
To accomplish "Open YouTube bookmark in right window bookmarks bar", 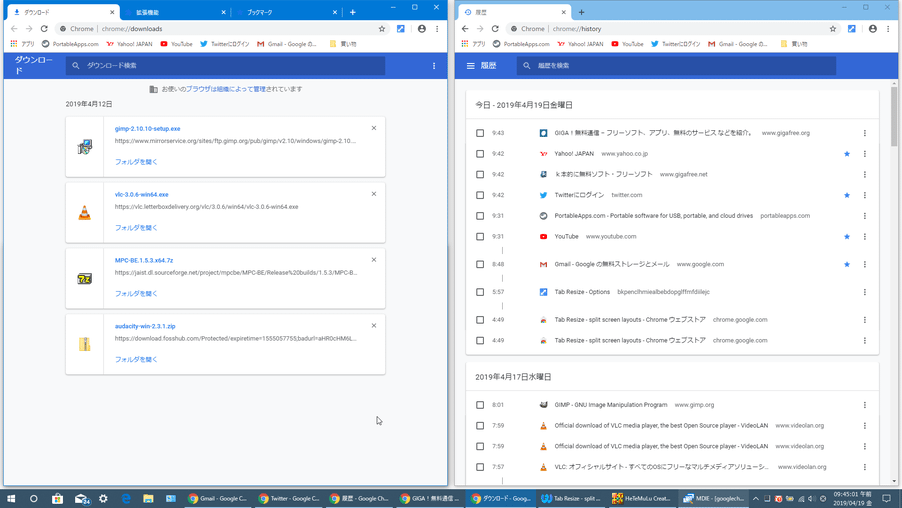I will (x=627, y=44).
